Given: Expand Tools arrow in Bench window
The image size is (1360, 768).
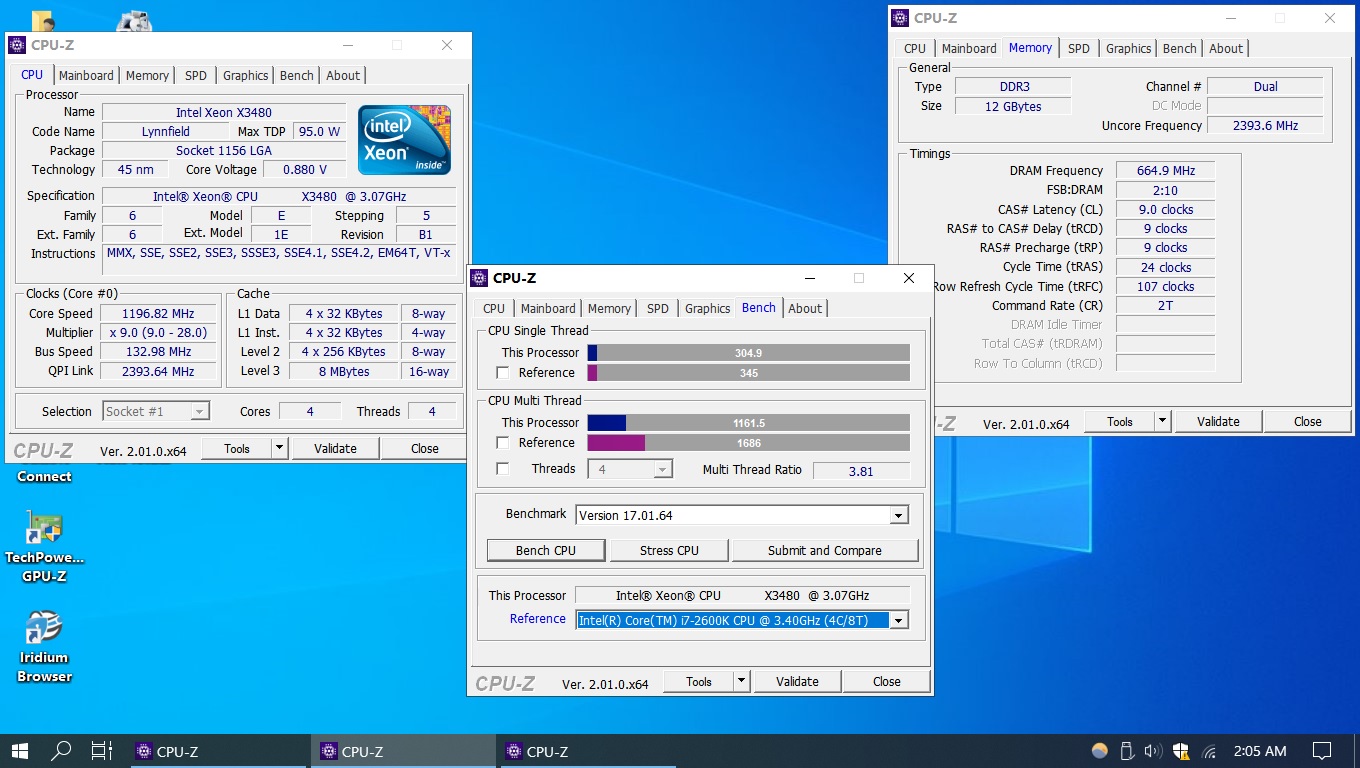Looking at the screenshot, I should point(741,682).
